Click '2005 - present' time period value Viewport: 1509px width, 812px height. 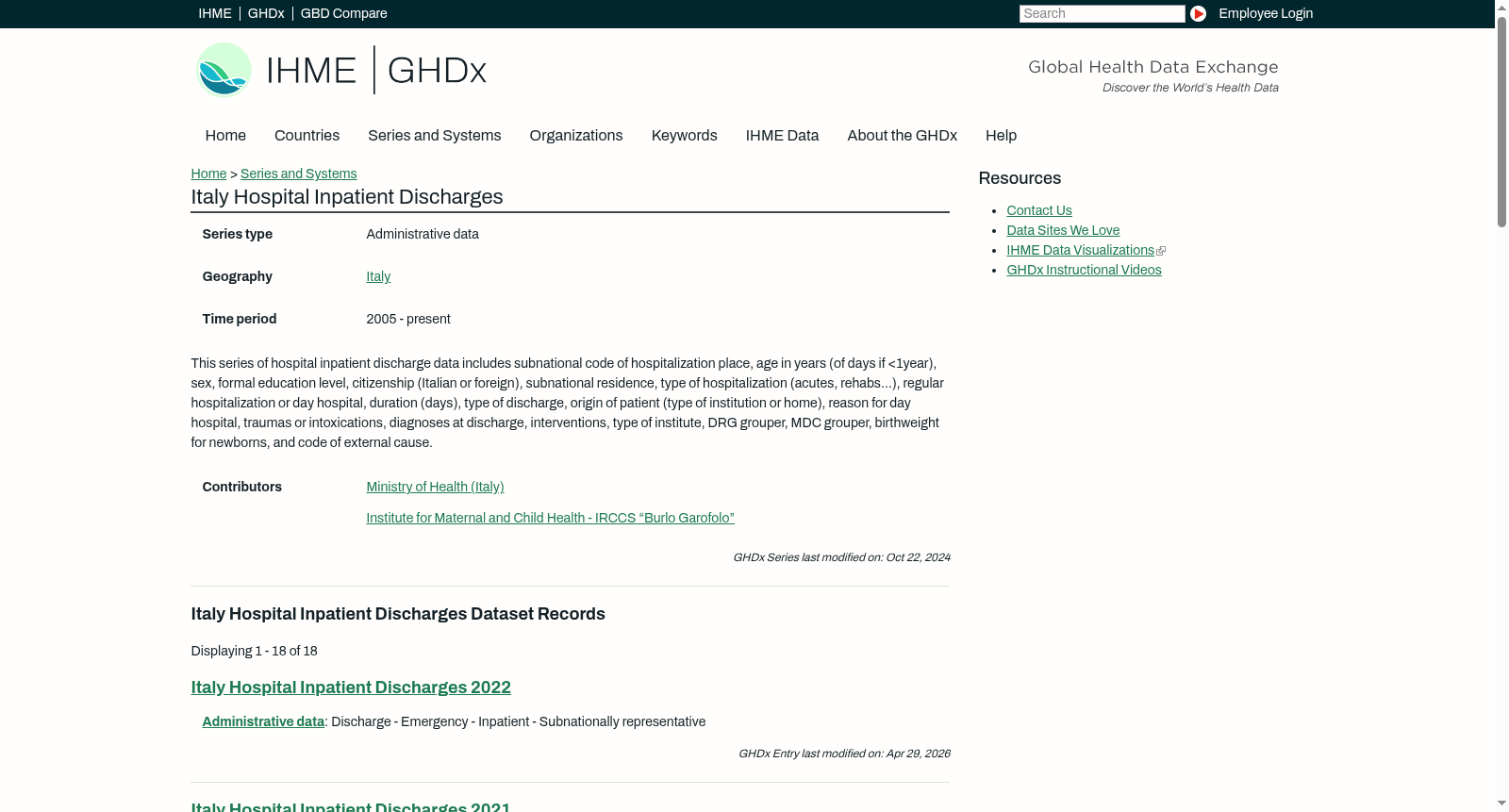click(407, 319)
